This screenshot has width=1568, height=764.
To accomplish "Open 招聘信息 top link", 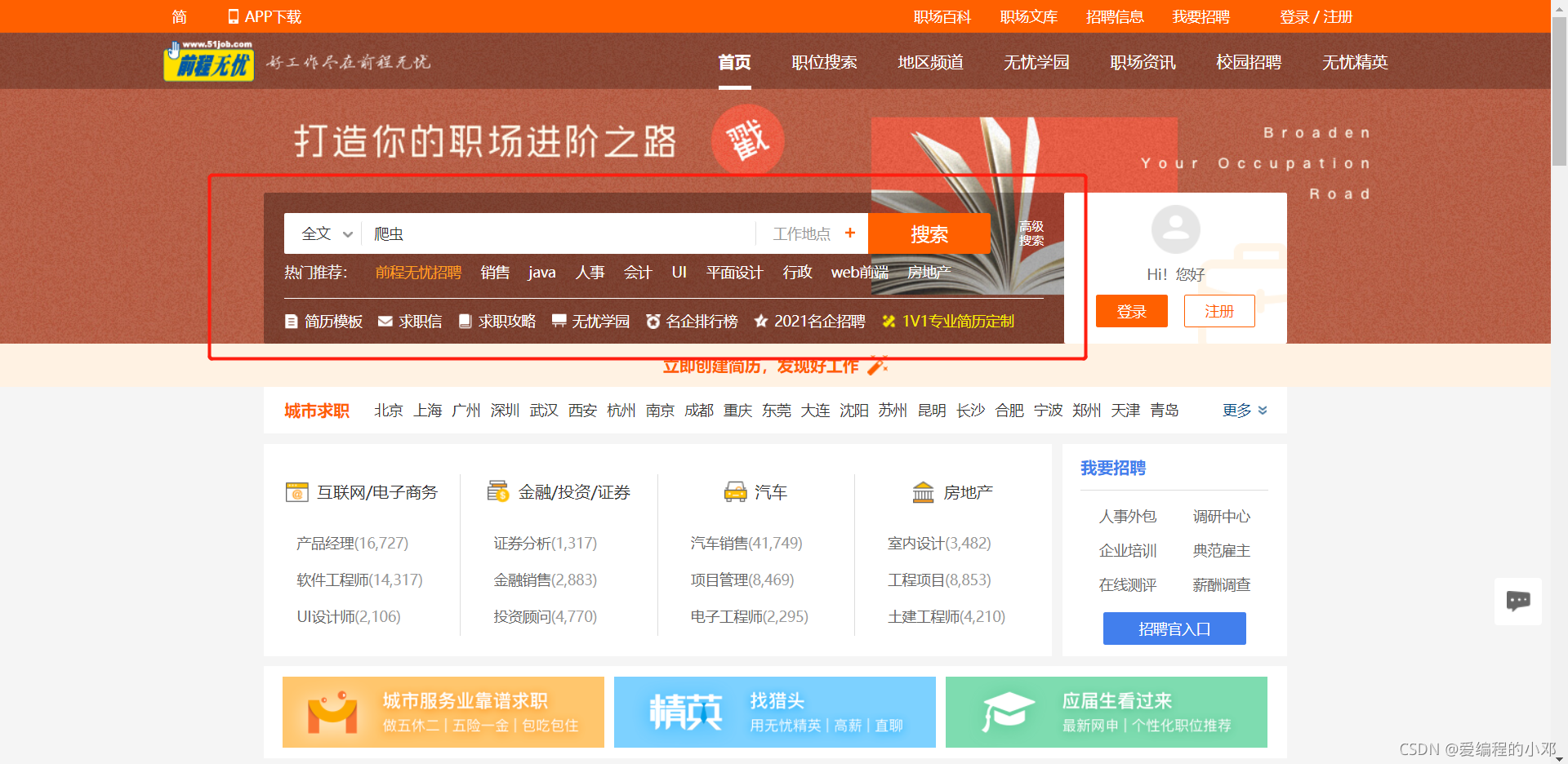I will coord(1115,16).
